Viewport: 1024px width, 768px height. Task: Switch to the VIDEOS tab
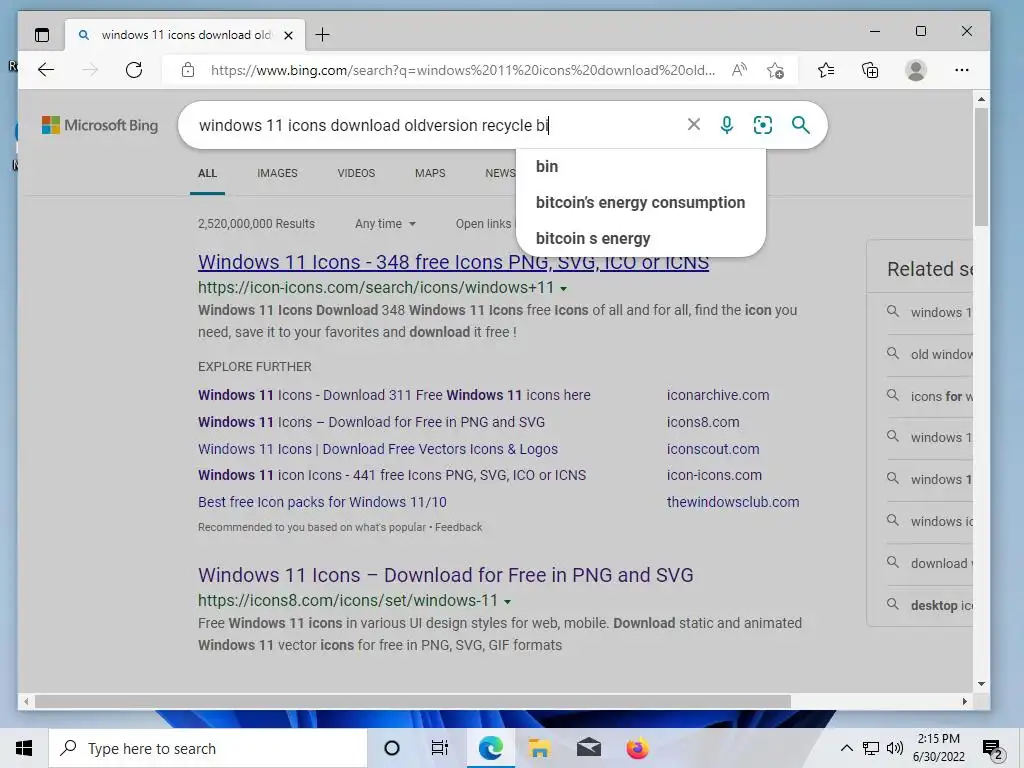(356, 173)
